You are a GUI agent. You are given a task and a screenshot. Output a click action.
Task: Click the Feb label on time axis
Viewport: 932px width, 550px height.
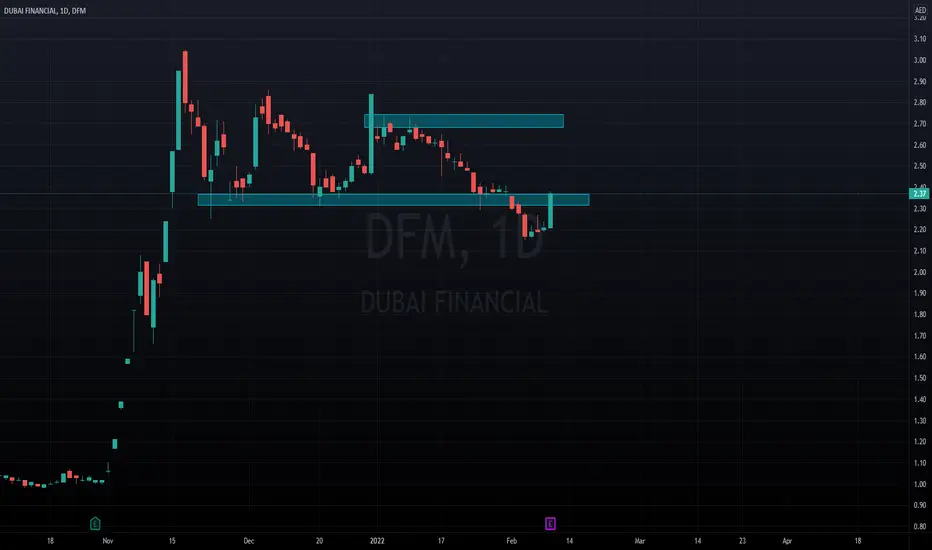(511, 541)
